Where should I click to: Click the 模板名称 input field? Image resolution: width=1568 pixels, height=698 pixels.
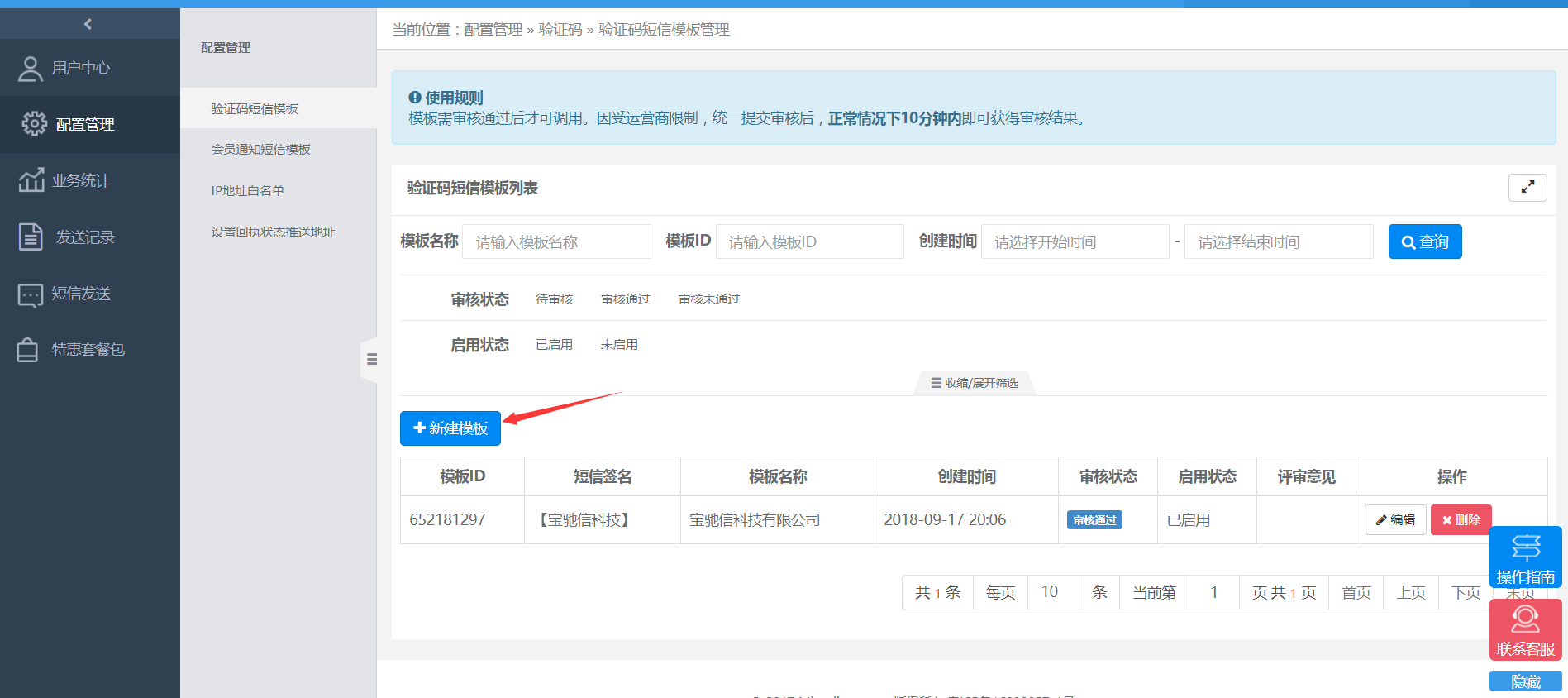tap(556, 241)
